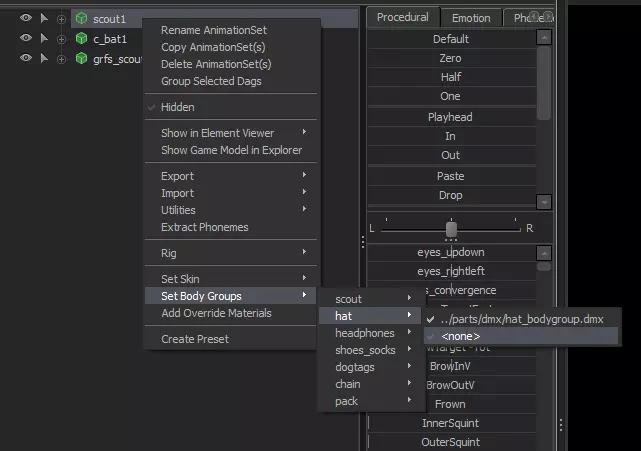
Task: Choose Add Override Materials
Action: 231,313
